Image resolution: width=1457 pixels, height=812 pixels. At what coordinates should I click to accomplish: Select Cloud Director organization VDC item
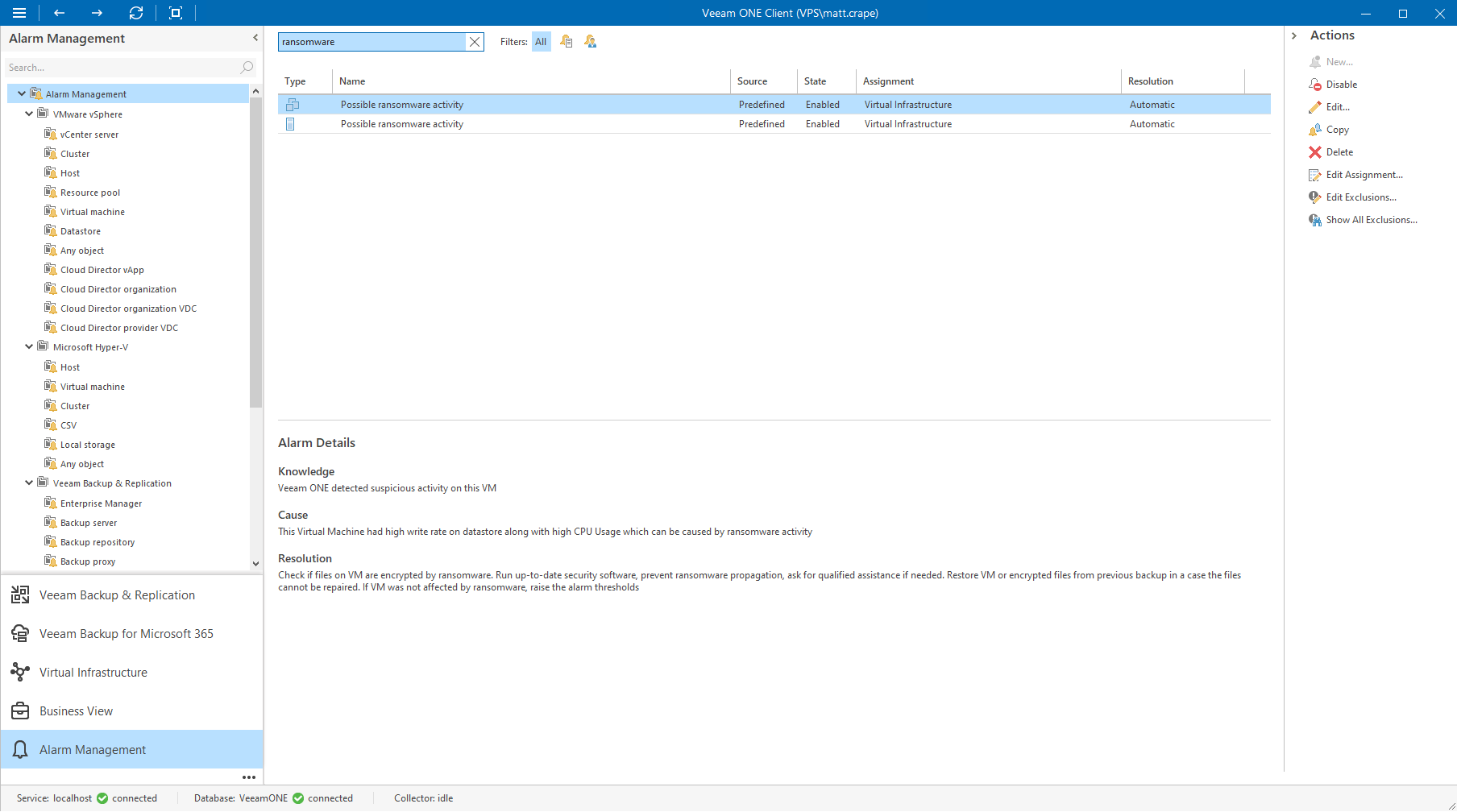[x=128, y=309]
